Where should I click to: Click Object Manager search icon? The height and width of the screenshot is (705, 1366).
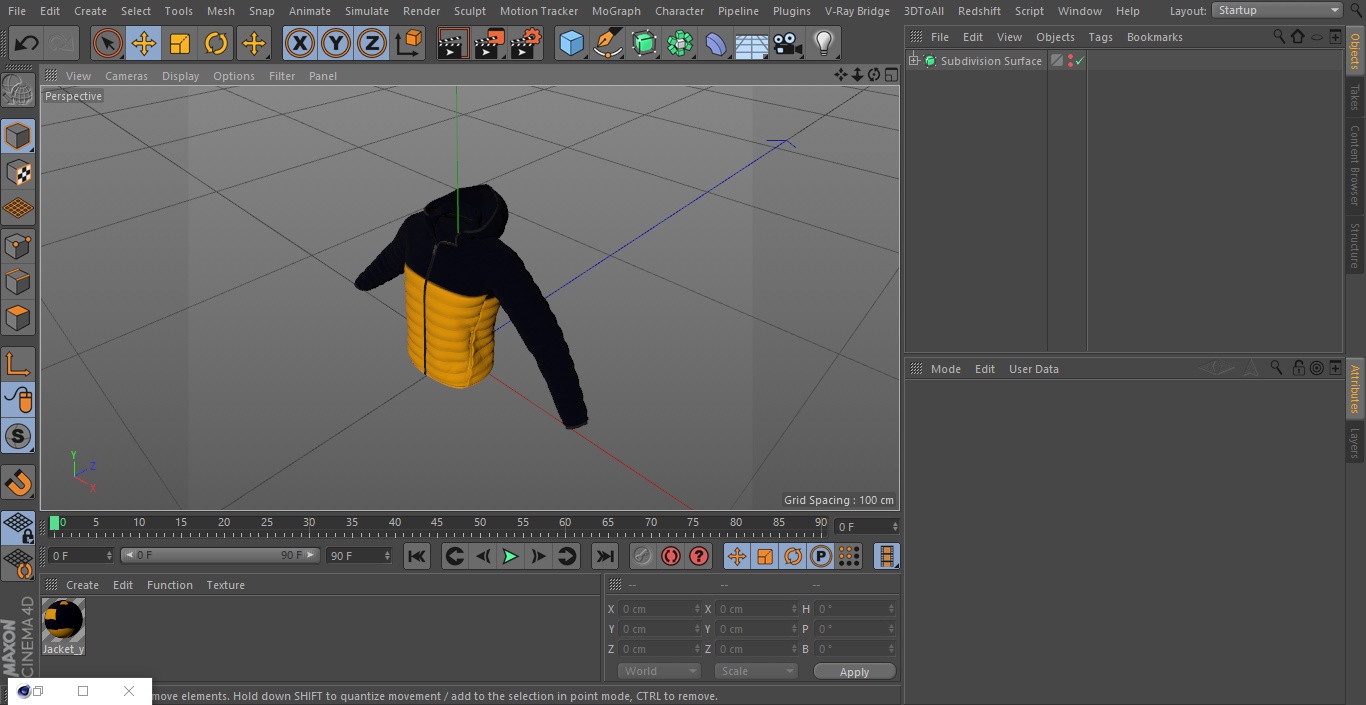point(1279,36)
